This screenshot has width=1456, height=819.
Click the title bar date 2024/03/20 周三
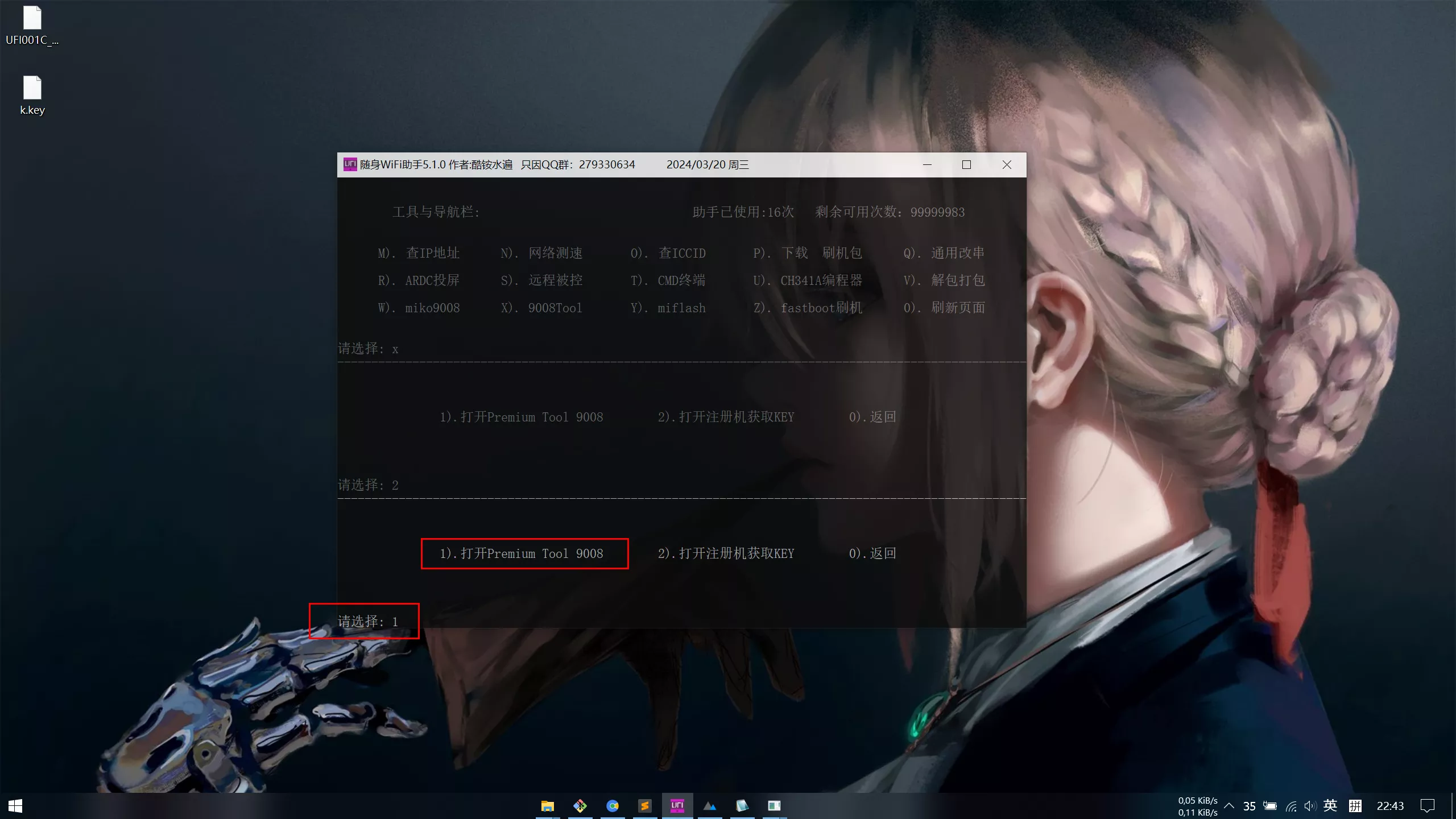point(708,164)
